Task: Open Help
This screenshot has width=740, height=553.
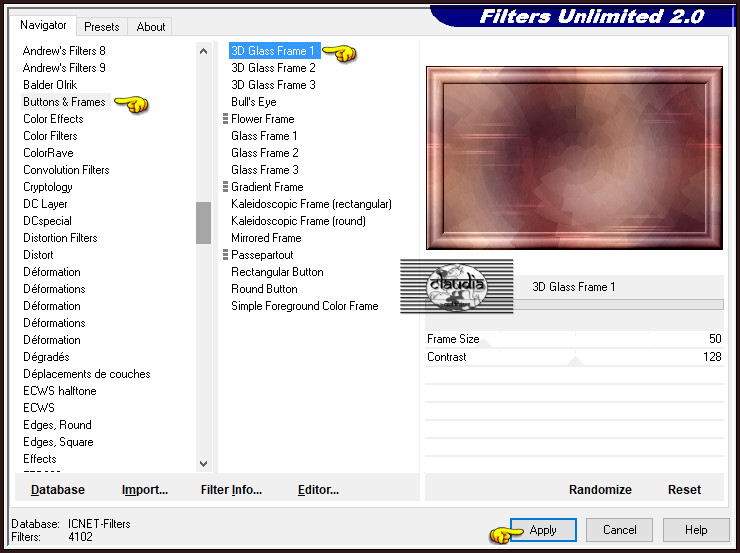Action: tap(696, 530)
